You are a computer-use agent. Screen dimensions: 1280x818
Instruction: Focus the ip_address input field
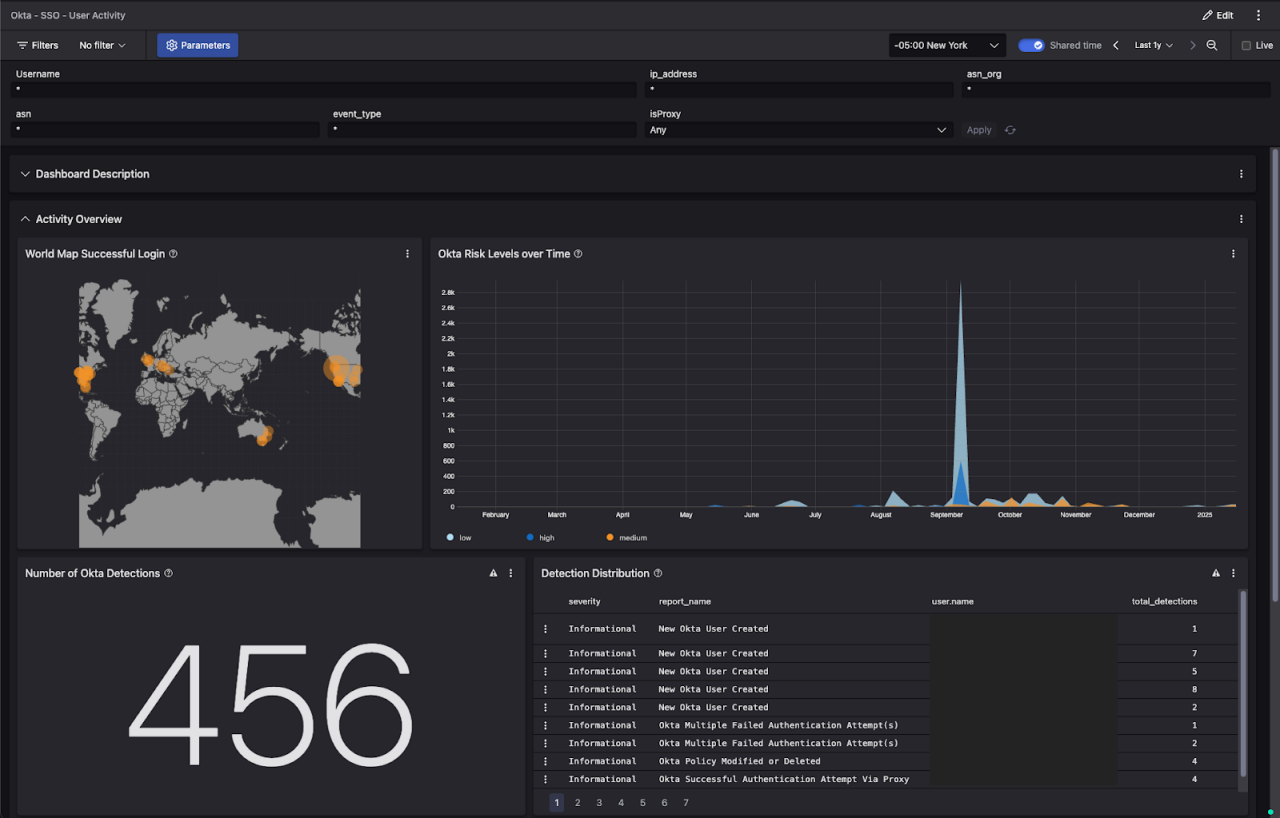[799, 90]
